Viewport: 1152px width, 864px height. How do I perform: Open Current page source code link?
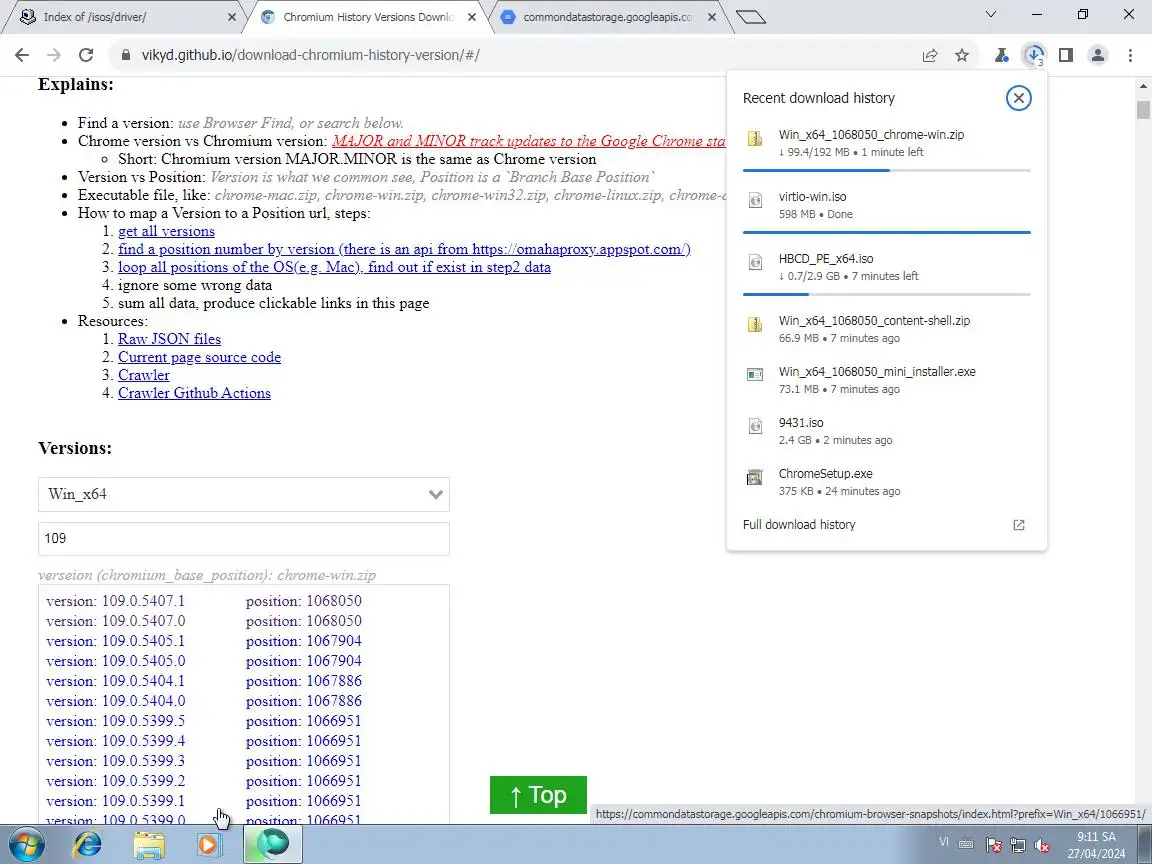[199, 357]
